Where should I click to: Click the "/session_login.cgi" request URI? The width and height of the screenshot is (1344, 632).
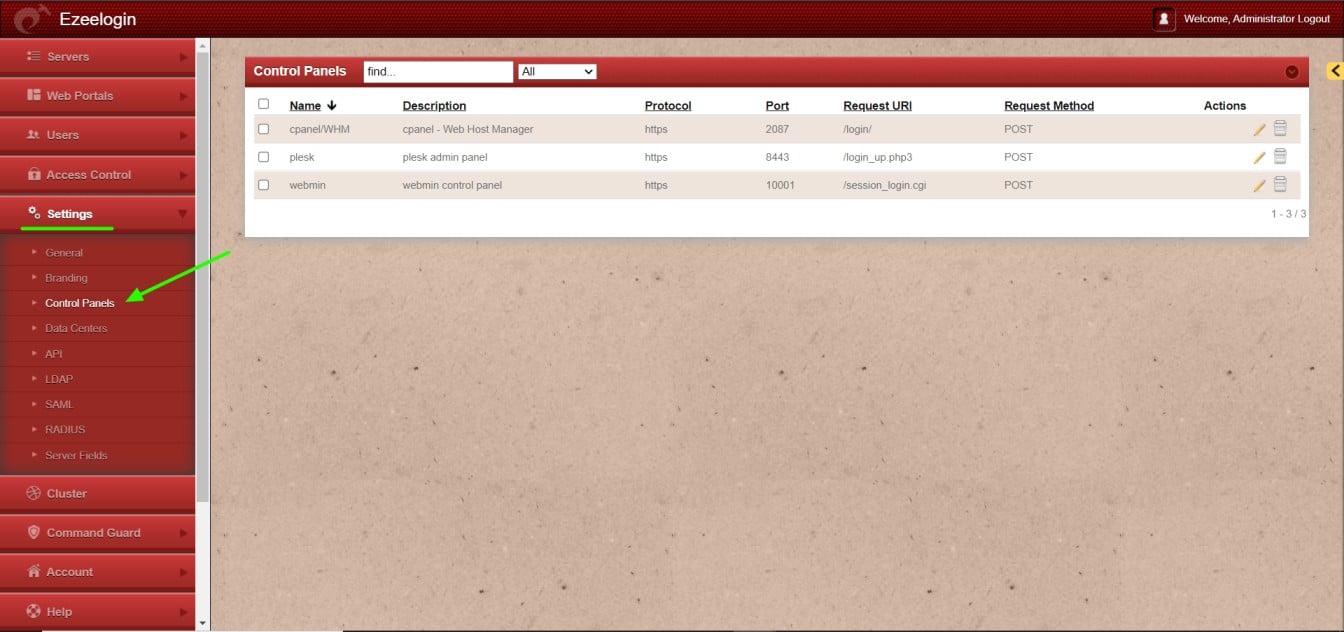tap(885, 185)
